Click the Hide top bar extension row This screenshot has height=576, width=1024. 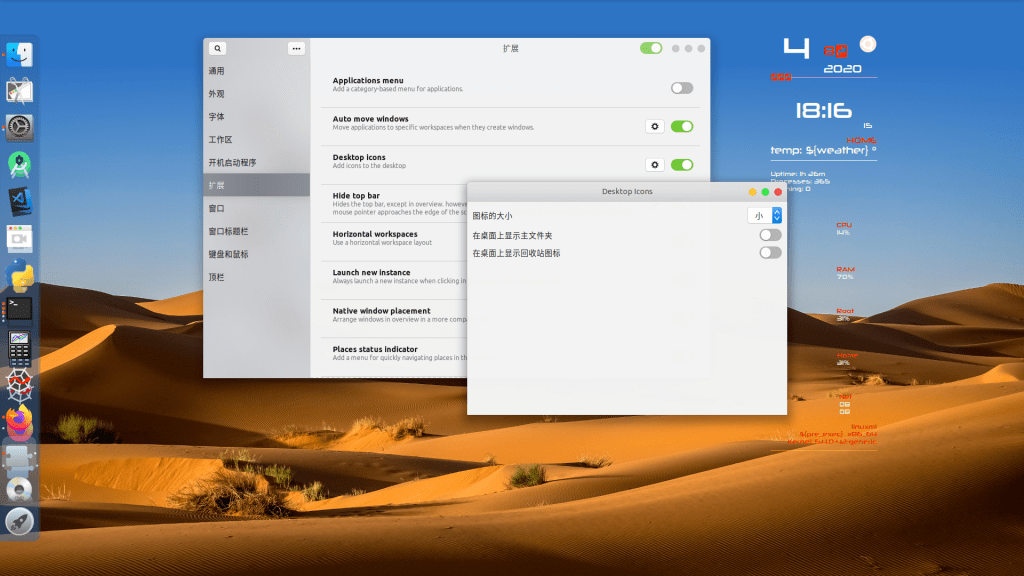394,203
